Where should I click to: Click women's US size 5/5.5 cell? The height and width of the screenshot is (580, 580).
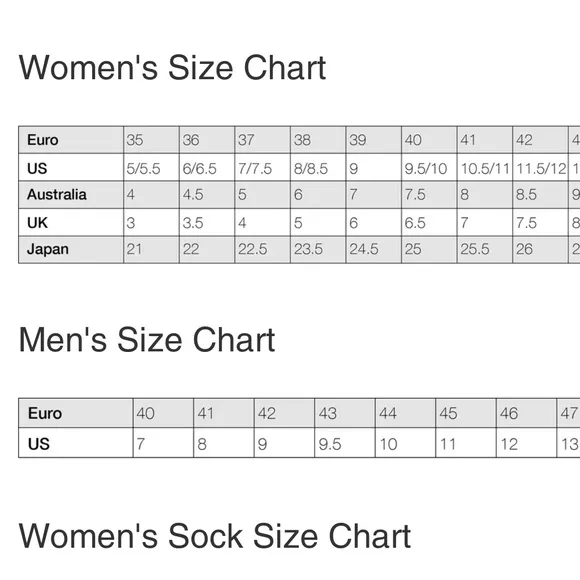pyautogui.click(x=151, y=168)
